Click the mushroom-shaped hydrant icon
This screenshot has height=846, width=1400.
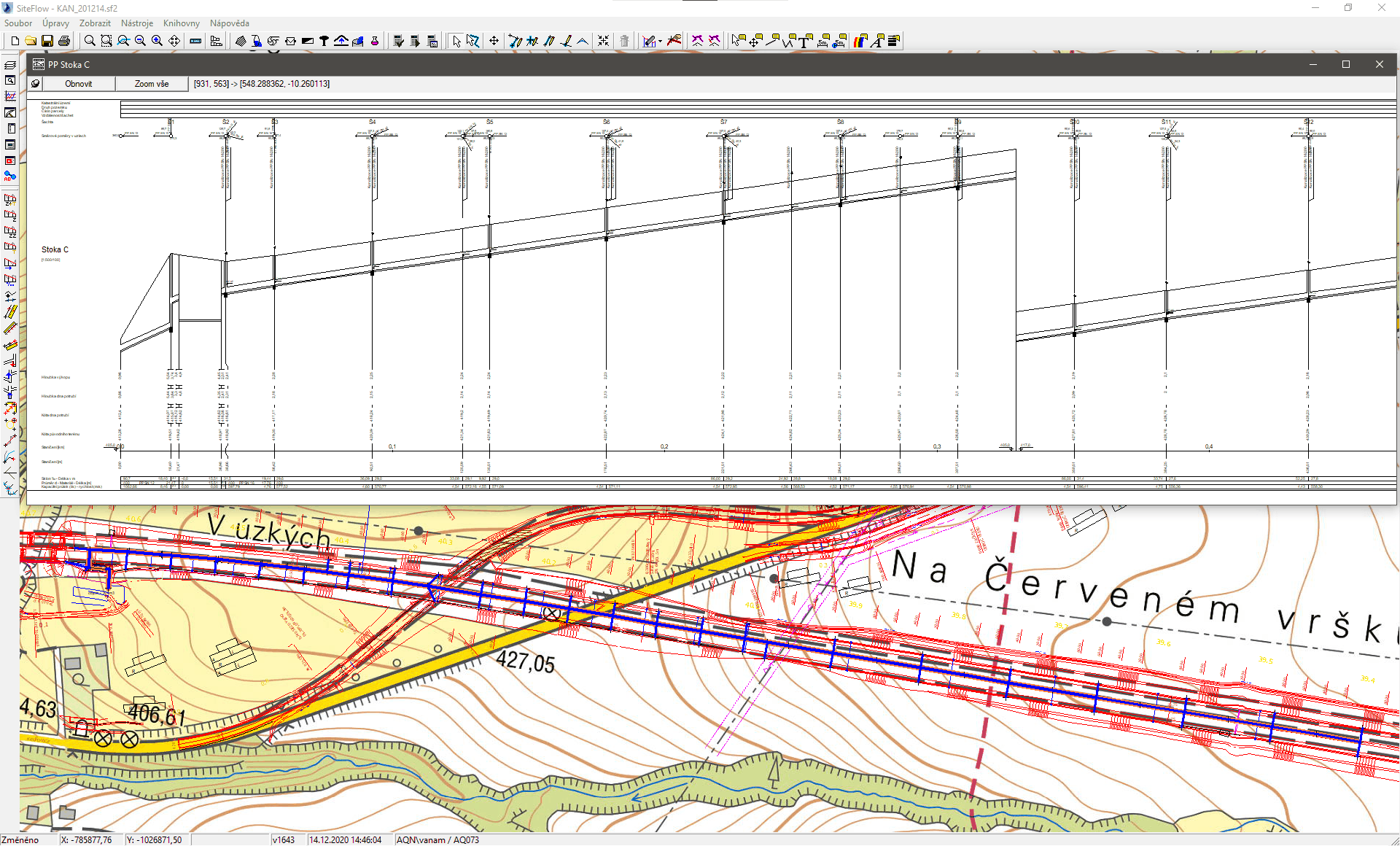(x=324, y=41)
